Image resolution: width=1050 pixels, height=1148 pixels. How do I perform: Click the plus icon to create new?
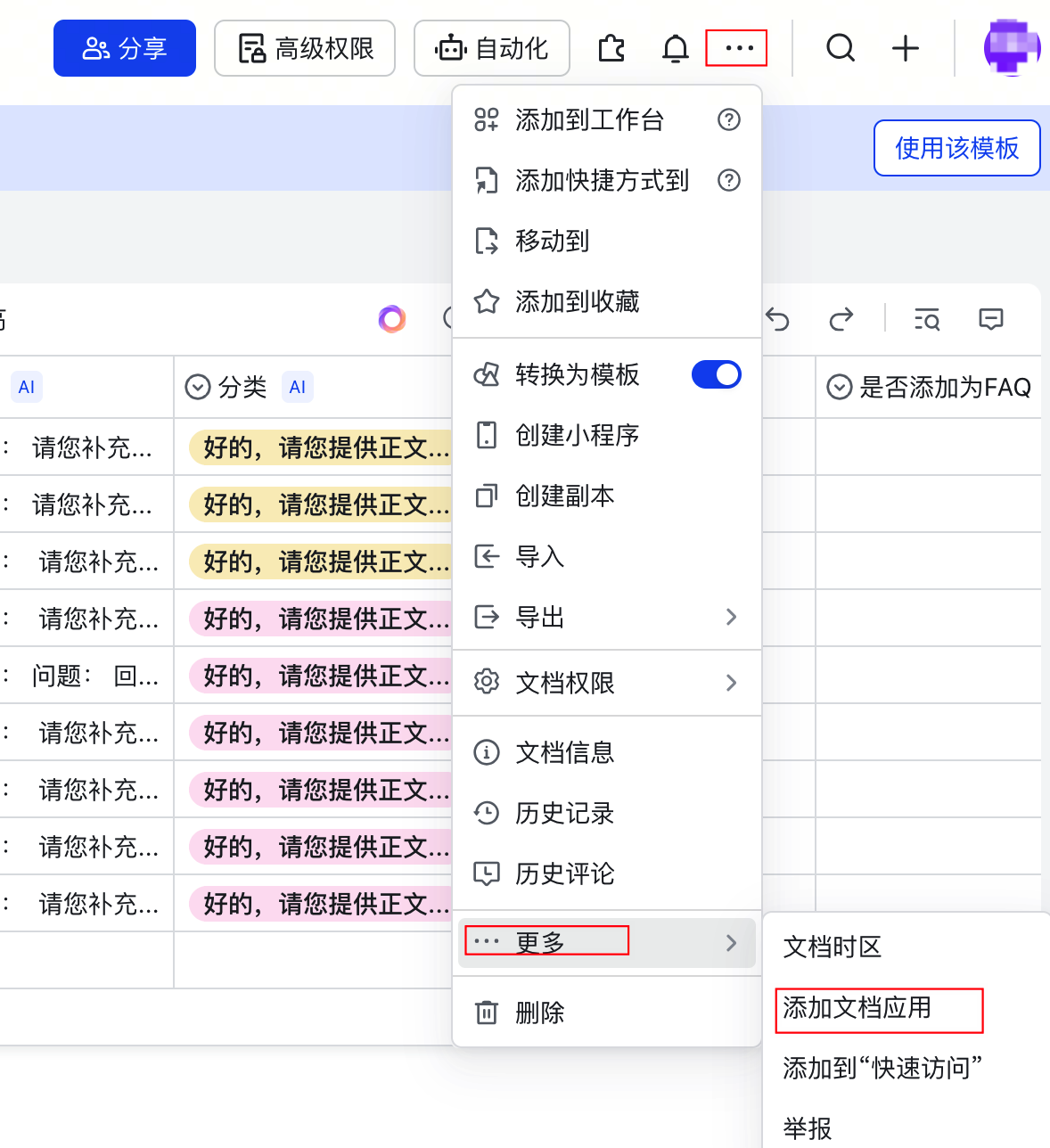tap(906, 48)
